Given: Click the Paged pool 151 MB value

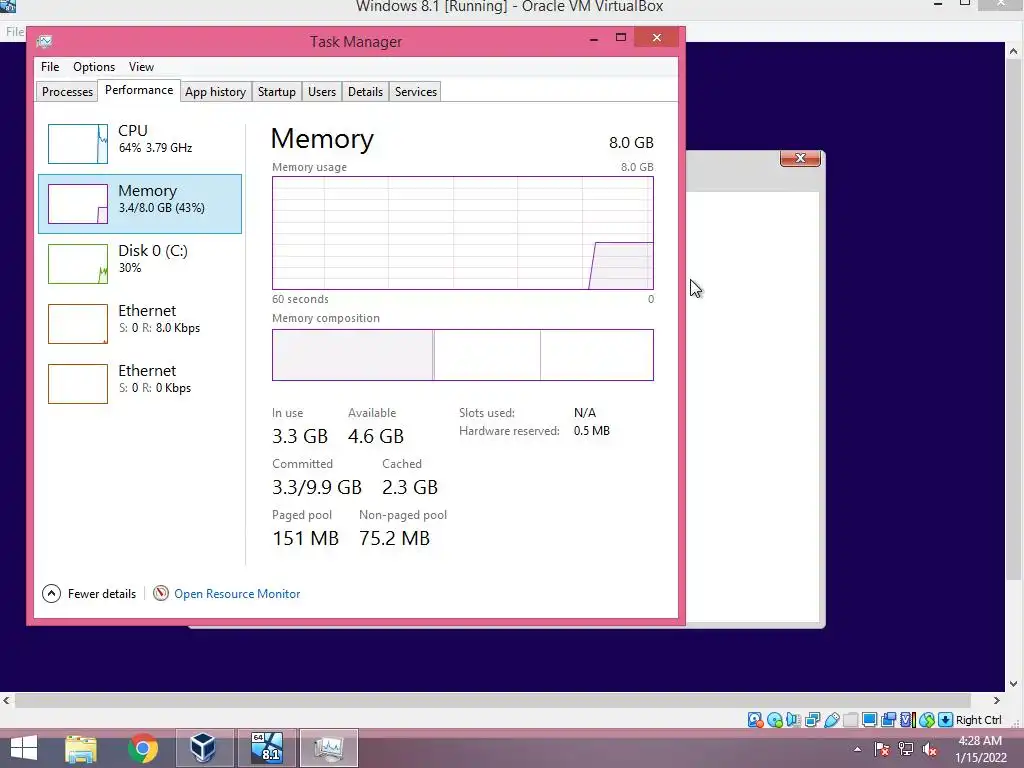Looking at the screenshot, I should click(306, 537).
